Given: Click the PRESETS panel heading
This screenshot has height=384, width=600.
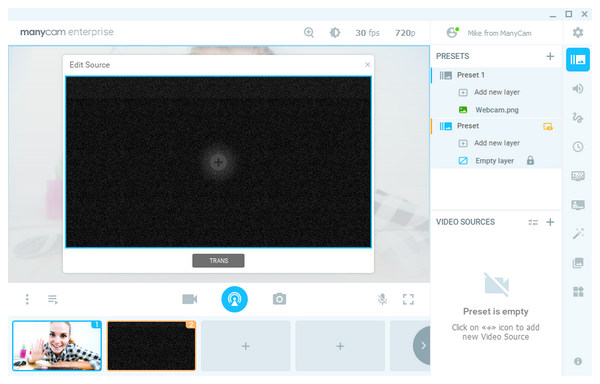Looking at the screenshot, I should 452,56.
